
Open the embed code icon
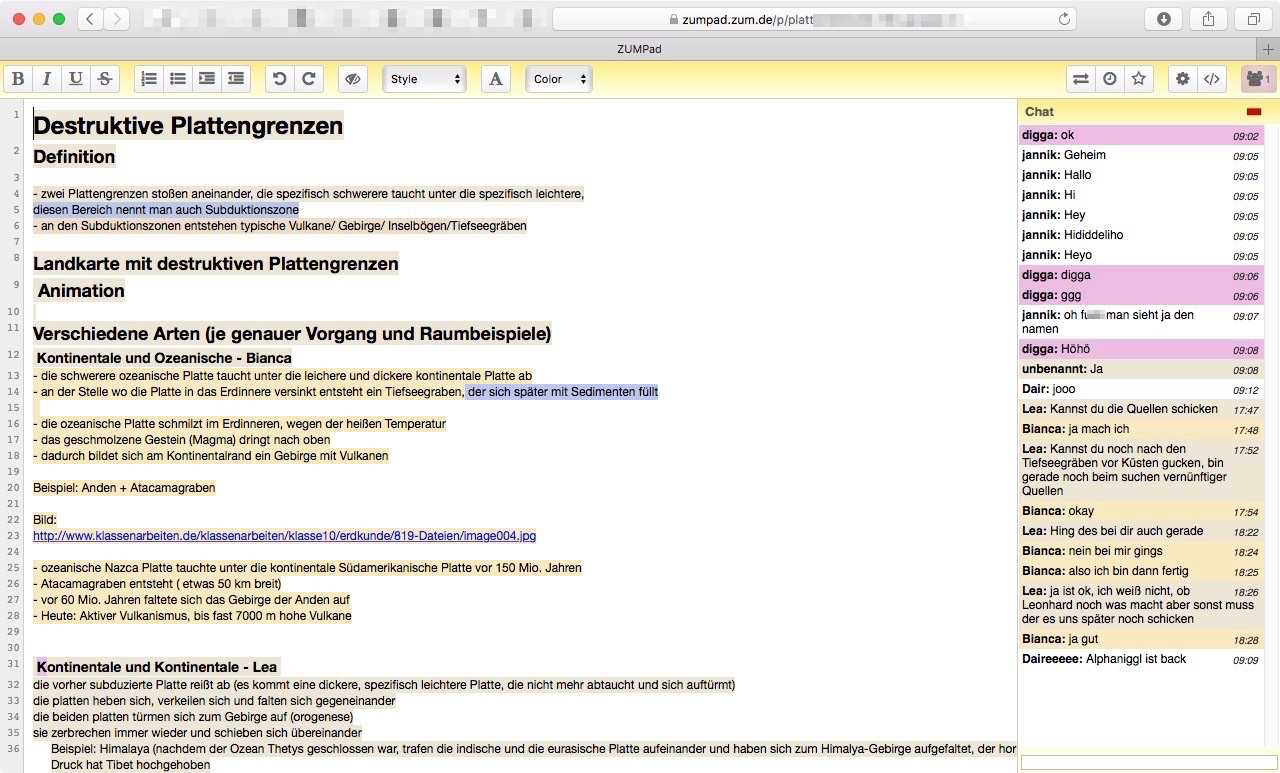tap(1212, 79)
